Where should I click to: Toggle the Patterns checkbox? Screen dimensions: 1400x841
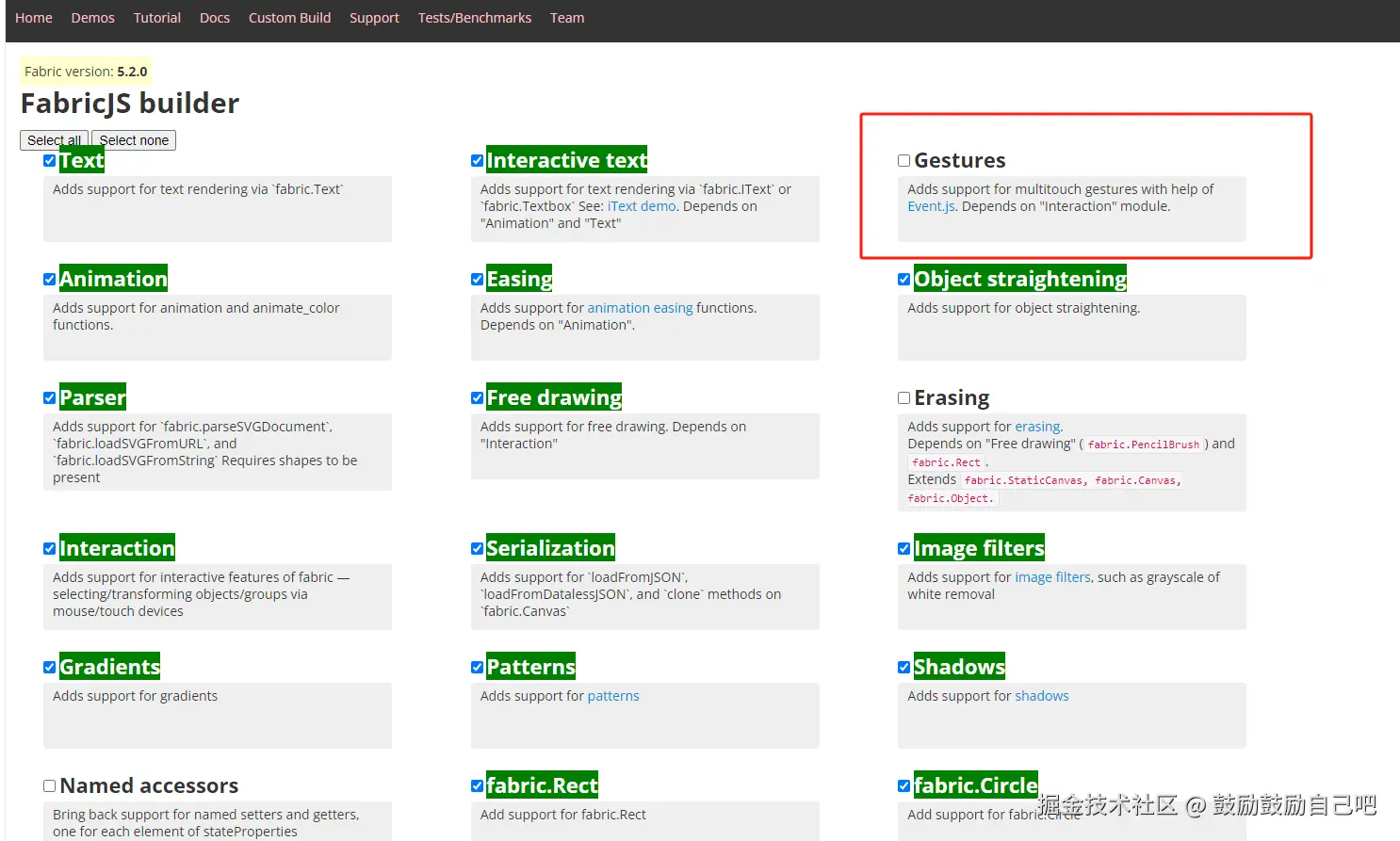477,668
